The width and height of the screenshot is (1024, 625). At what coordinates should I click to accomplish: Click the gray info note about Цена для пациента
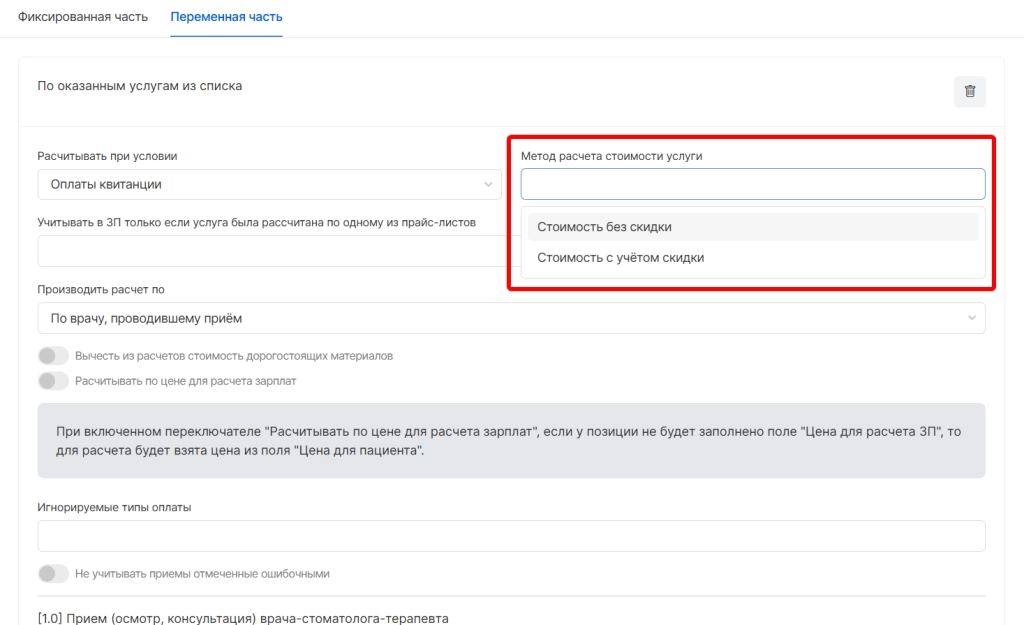tap(511, 440)
